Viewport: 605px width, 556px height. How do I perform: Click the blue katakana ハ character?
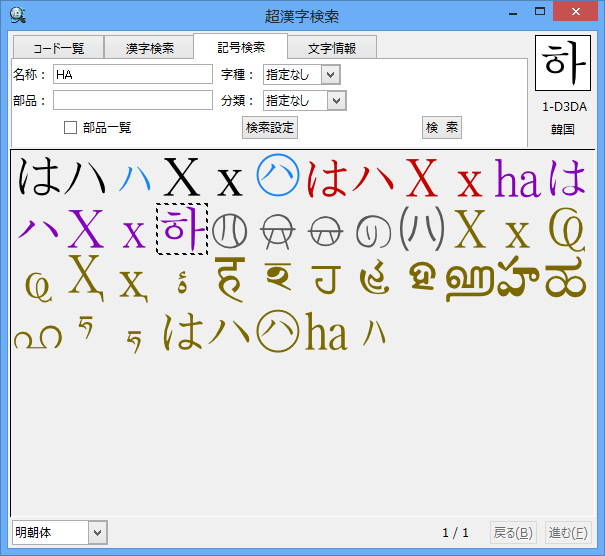[x=135, y=179]
